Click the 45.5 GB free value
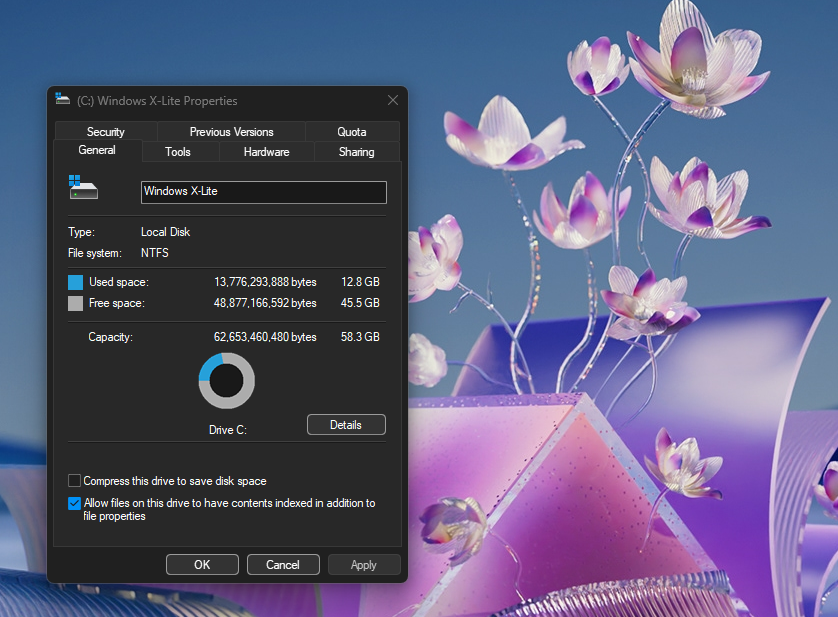This screenshot has height=617, width=838. pos(360,303)
